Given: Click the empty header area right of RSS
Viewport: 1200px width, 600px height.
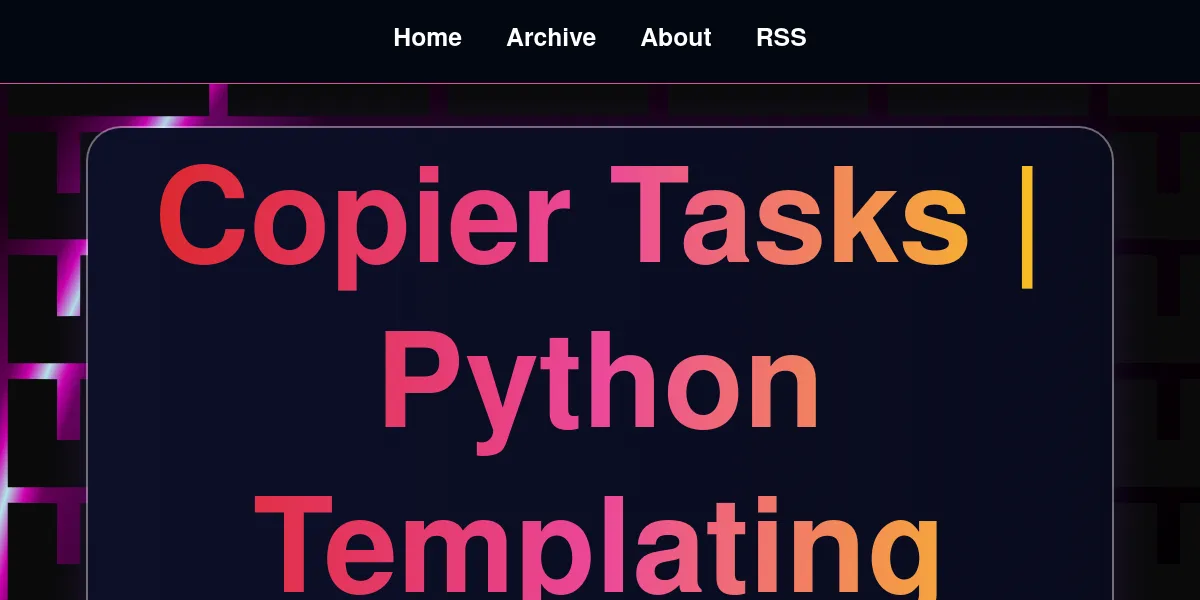Looking at the screenshot, I should click(x=1000, y=40).
